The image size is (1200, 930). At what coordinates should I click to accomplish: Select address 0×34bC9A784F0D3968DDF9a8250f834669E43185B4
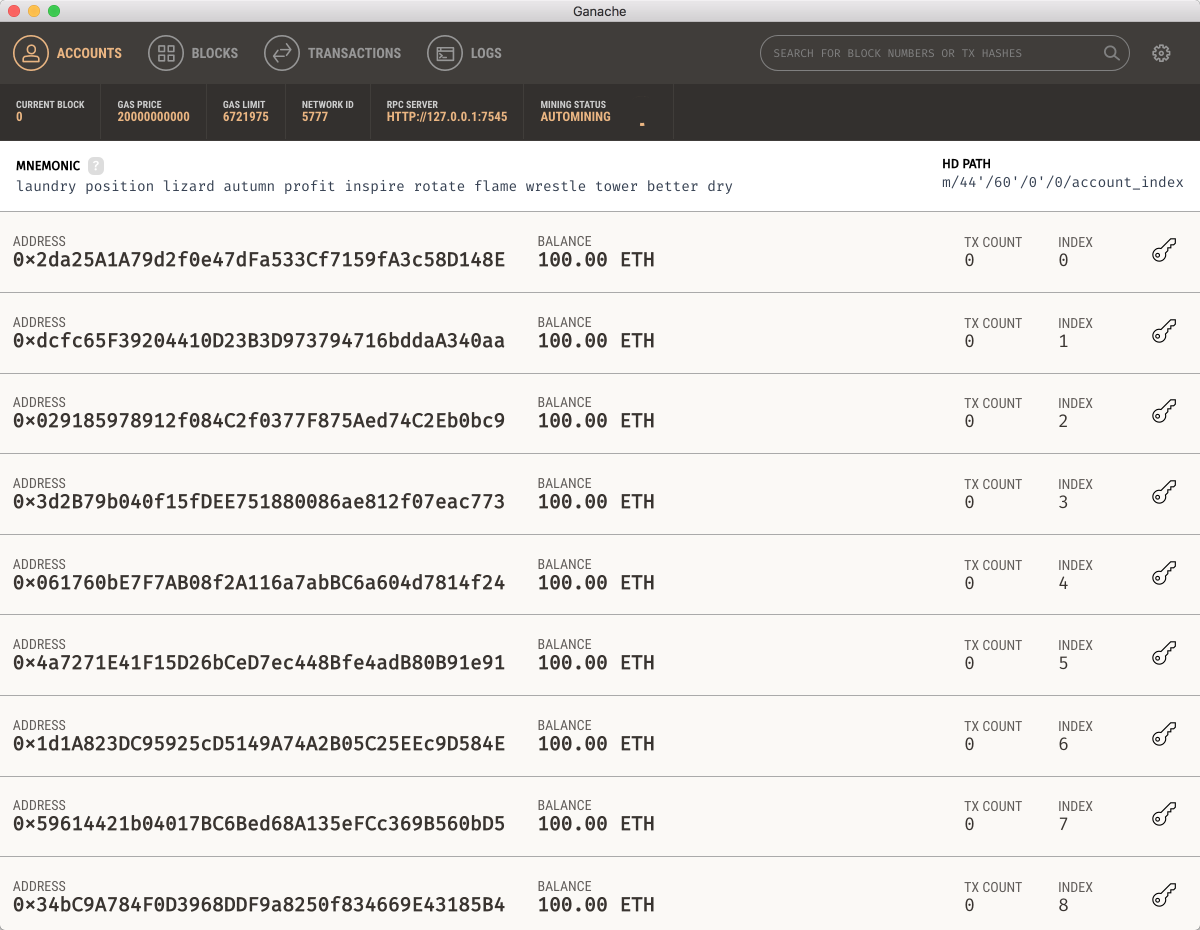coord(259,905)
